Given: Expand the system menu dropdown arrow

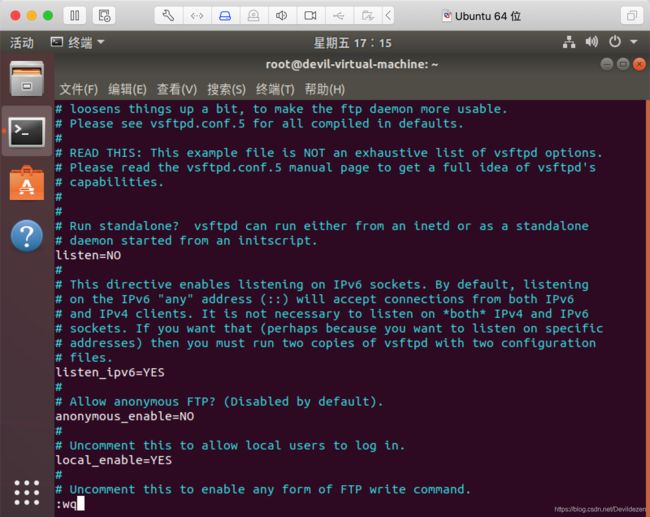Looking at the screenshot, I should [x=633, y=42].
